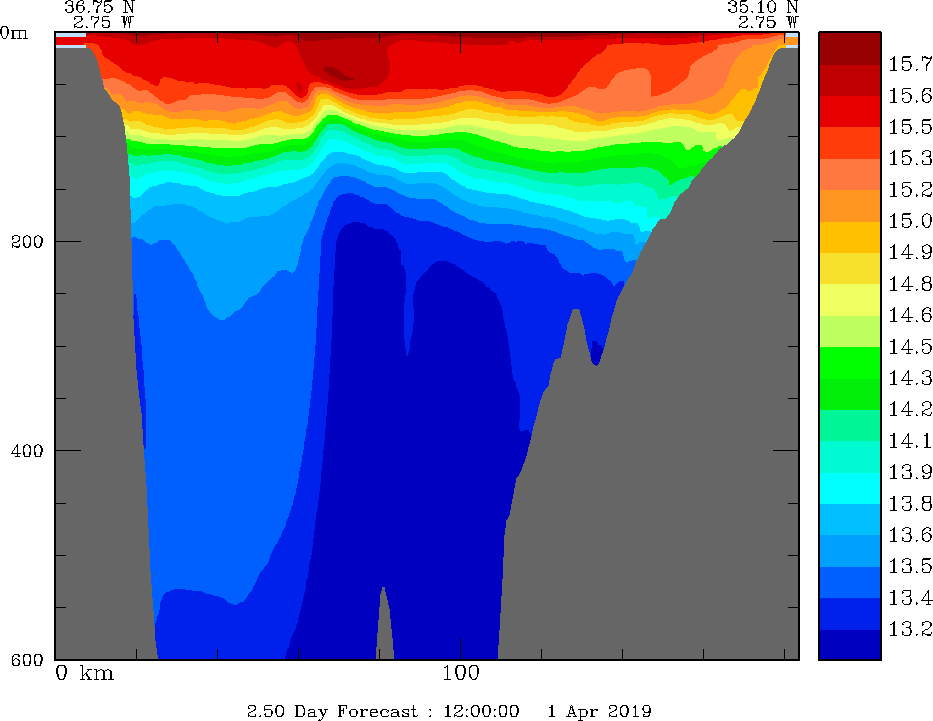Pick the yellow swatch between 14.8 and 14.6

coord(850,299)
